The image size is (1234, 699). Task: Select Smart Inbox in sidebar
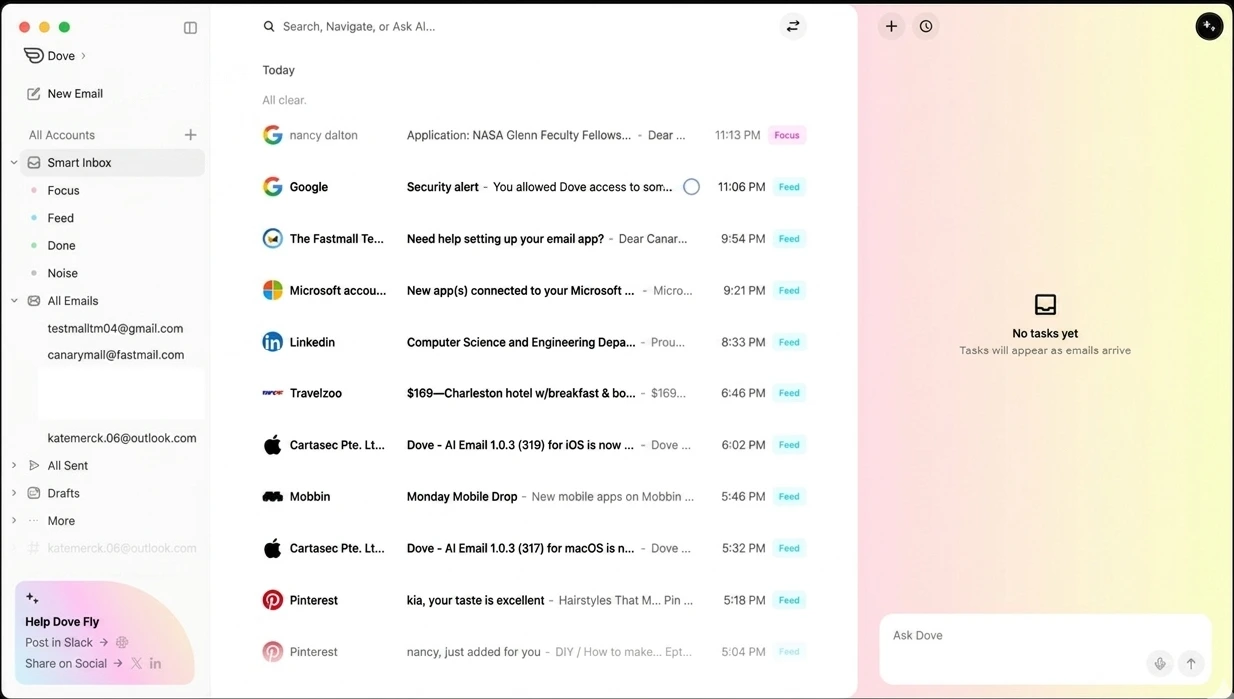tap(112, 163)
